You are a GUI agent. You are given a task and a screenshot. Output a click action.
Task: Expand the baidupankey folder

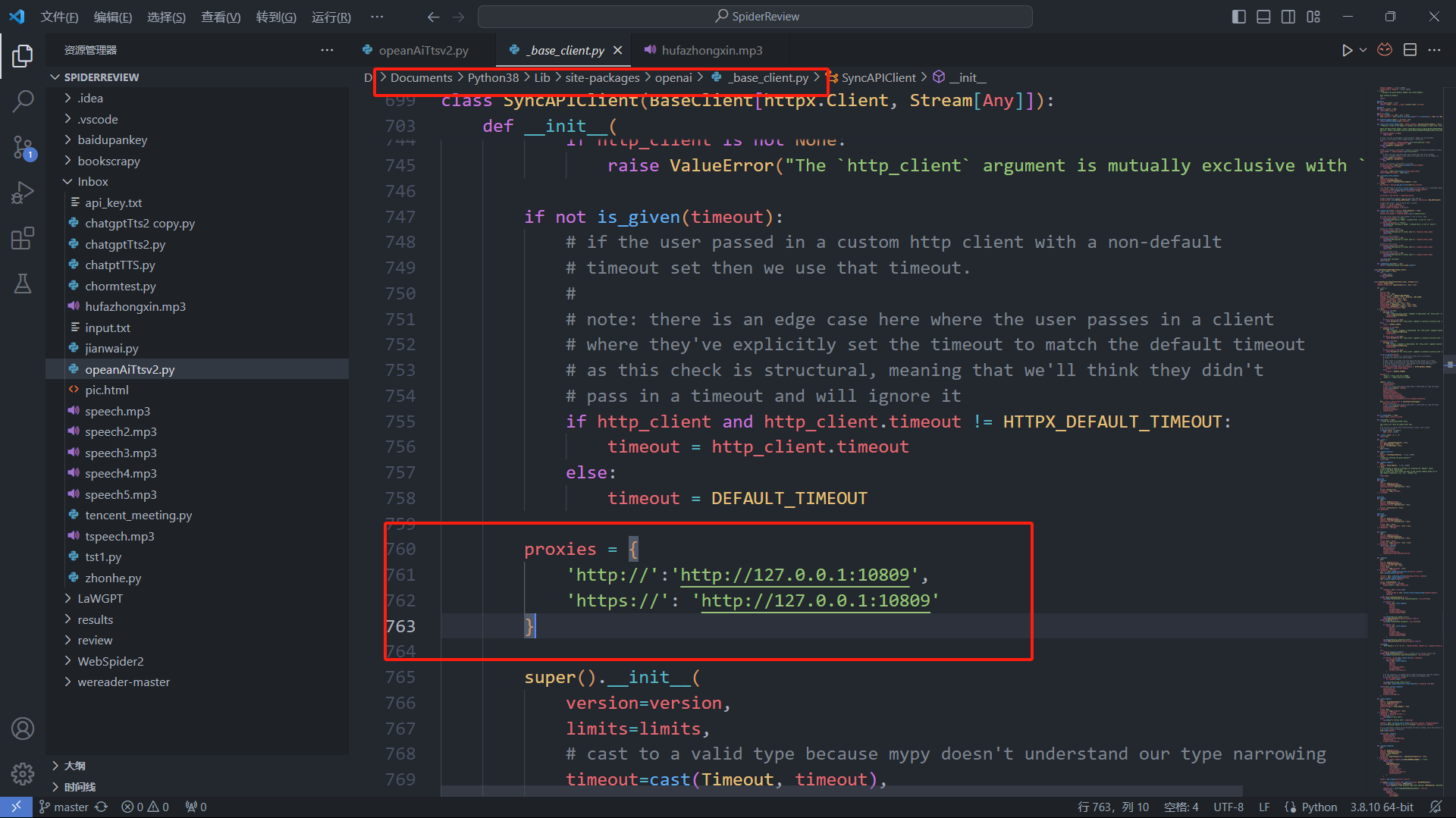(x=197, y=139)
